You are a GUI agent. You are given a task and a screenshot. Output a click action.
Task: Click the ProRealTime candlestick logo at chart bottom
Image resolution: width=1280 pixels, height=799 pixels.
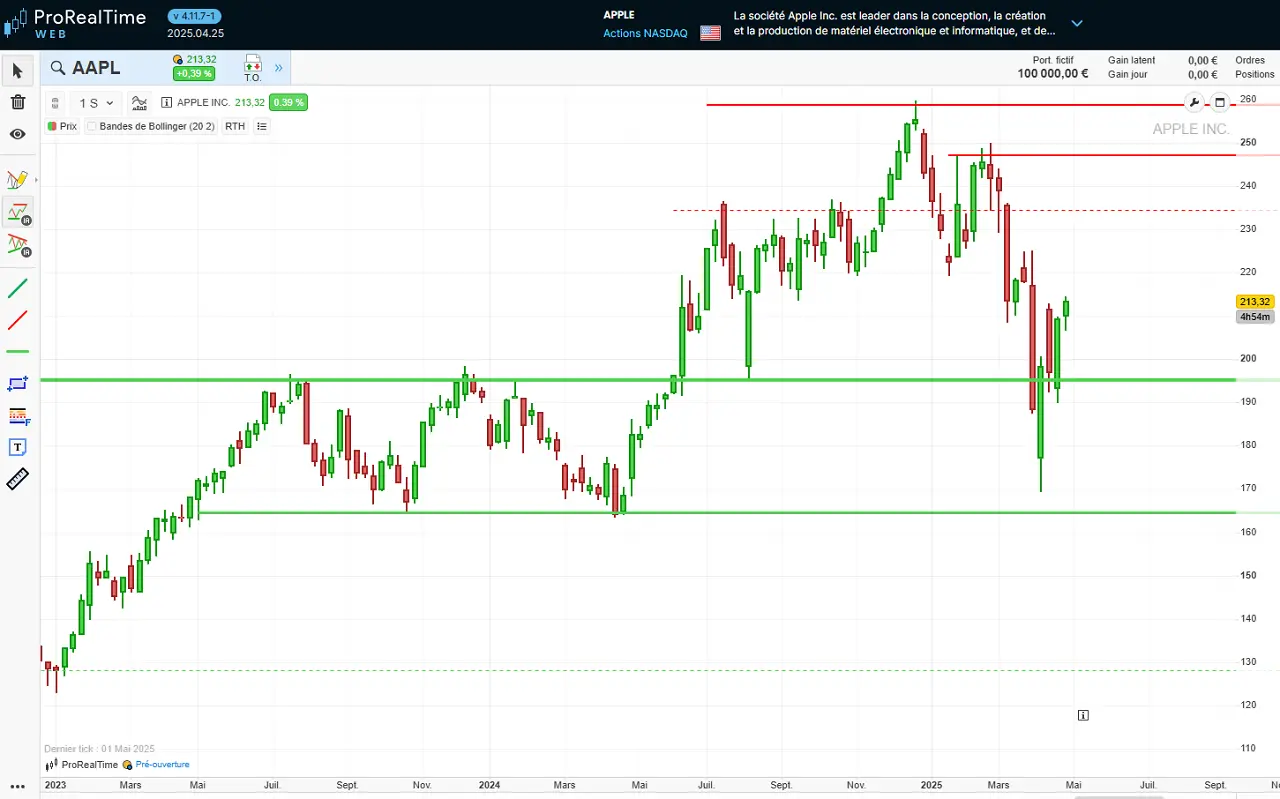52,765
